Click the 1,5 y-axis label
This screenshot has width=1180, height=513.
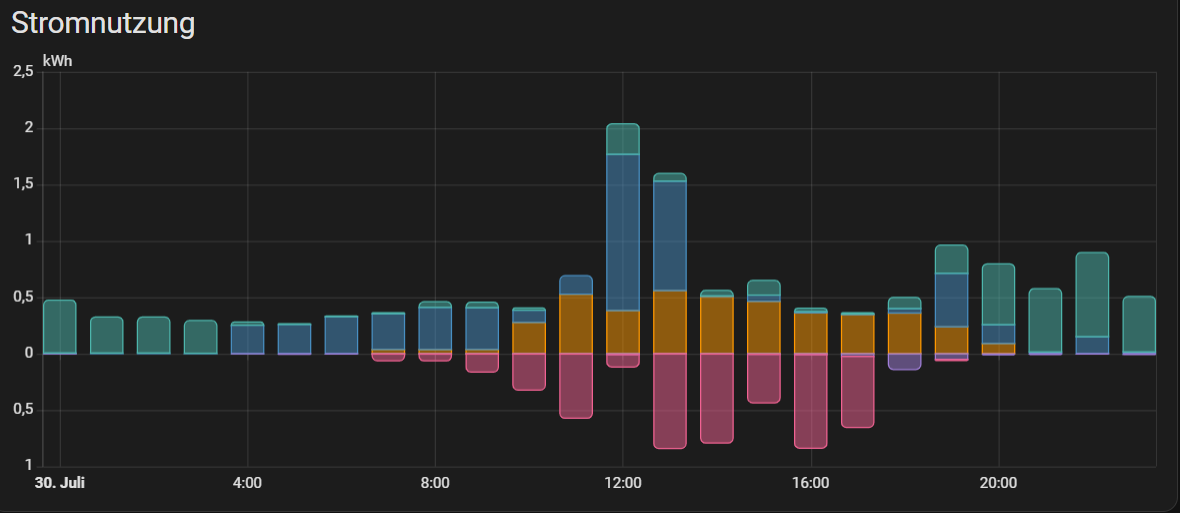click(x=23, y=185)
